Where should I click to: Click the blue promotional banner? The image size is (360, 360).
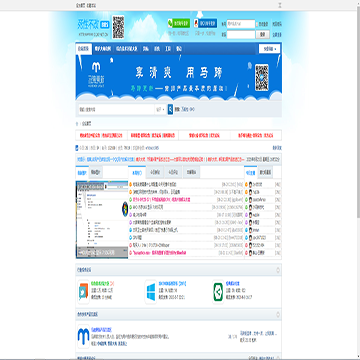[x=179, y=77]
